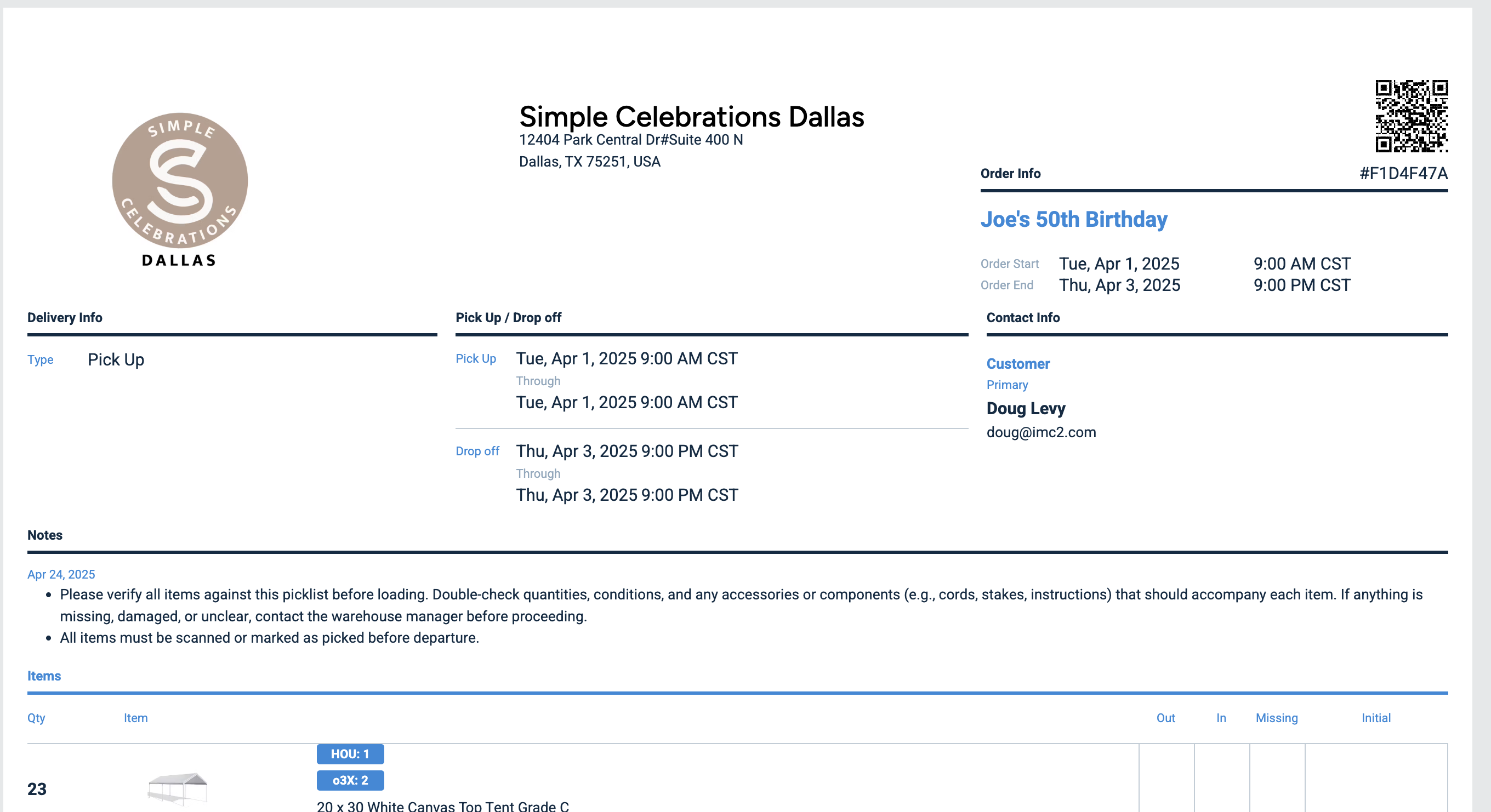This screenshot has width=1491, height=812.
Task: Click the Contact Info heading
Action: click(x=1023, y=318)
